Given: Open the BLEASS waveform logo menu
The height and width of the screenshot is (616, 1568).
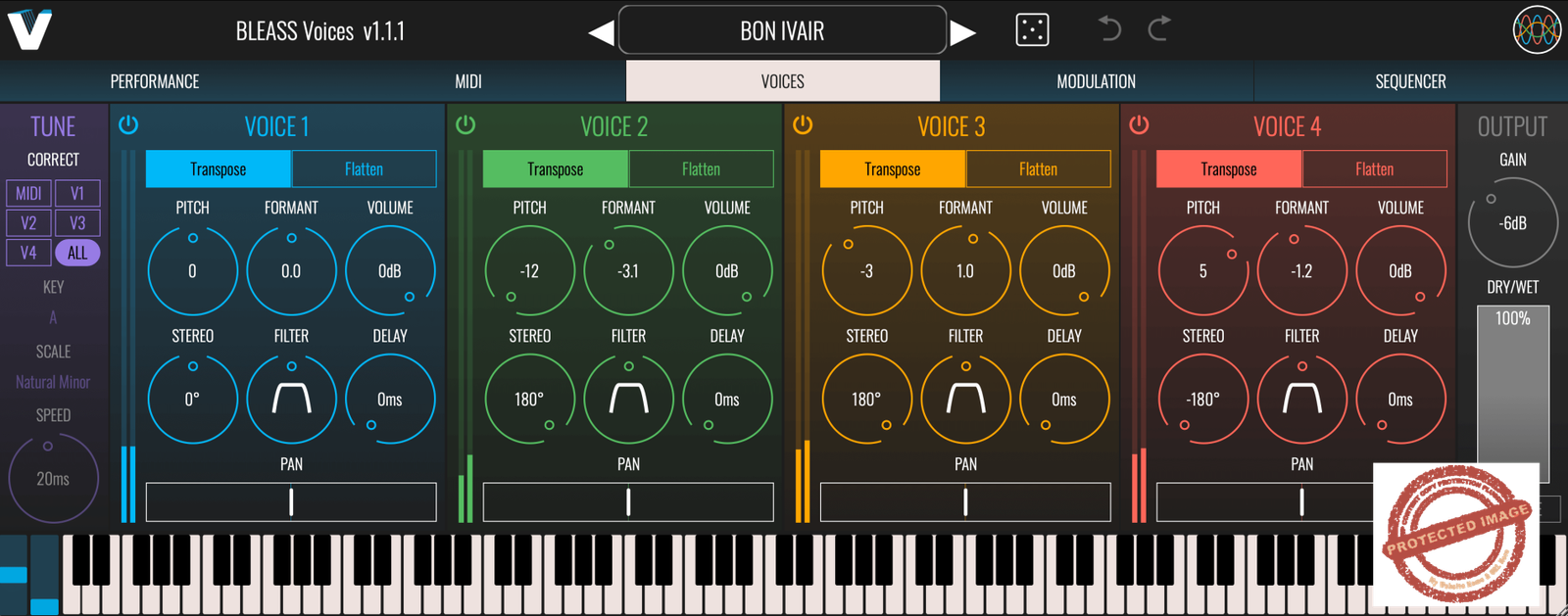Looking at the screenshot, I should (x=1537, y=29).
